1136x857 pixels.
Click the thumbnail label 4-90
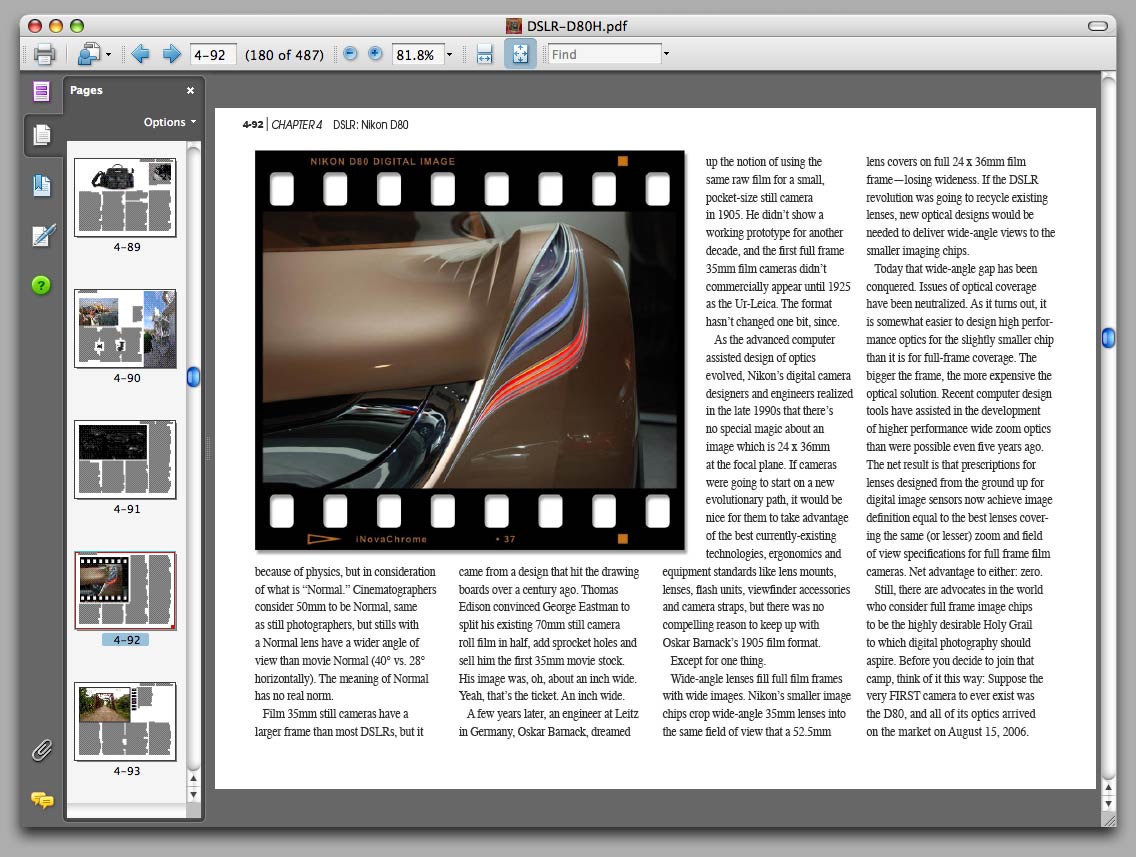click(x=127, y=378)
